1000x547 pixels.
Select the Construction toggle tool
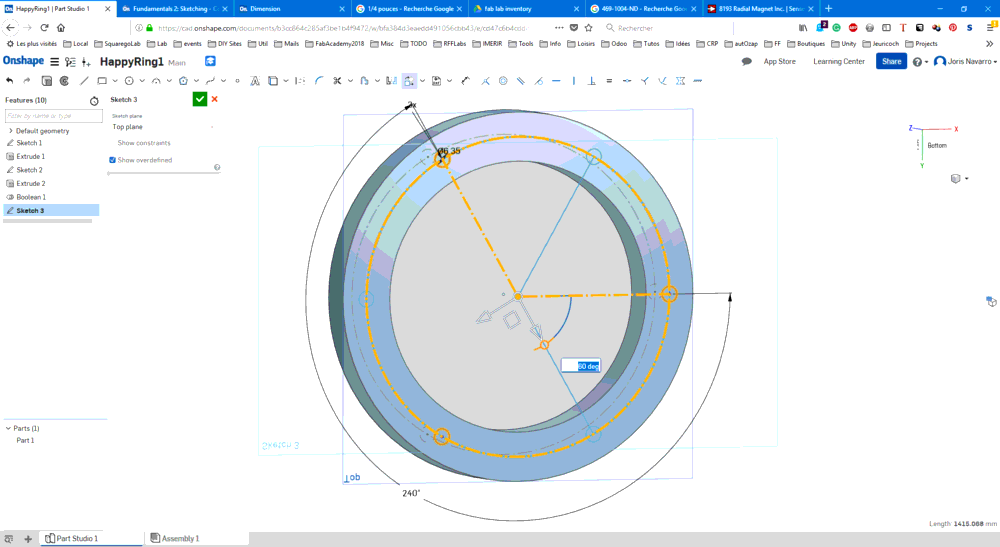pyautogui.click(x=300, y=81)
